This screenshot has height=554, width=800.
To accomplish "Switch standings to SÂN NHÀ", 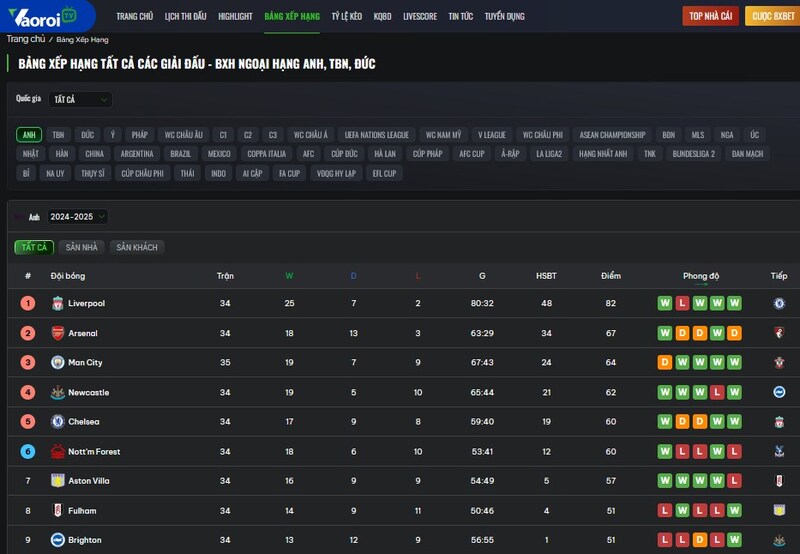I will (x=82, y=247).
